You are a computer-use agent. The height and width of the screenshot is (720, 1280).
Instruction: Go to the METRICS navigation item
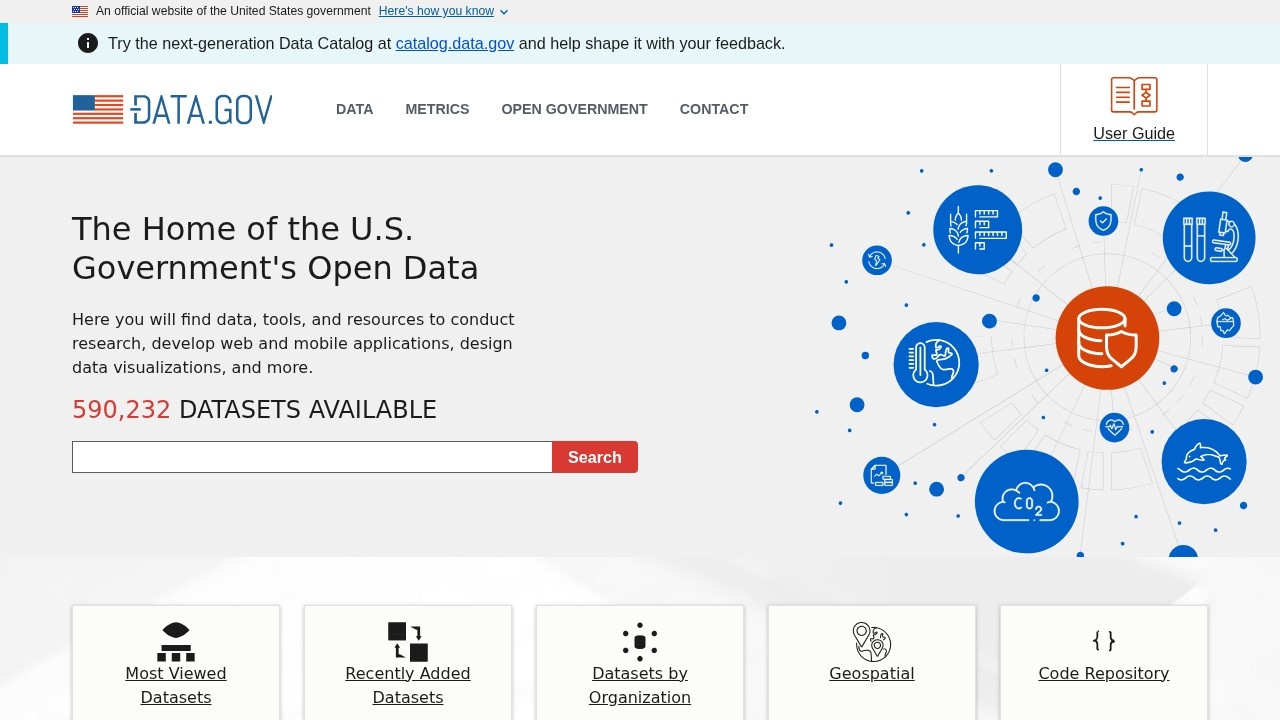click(x=437, y=109)
